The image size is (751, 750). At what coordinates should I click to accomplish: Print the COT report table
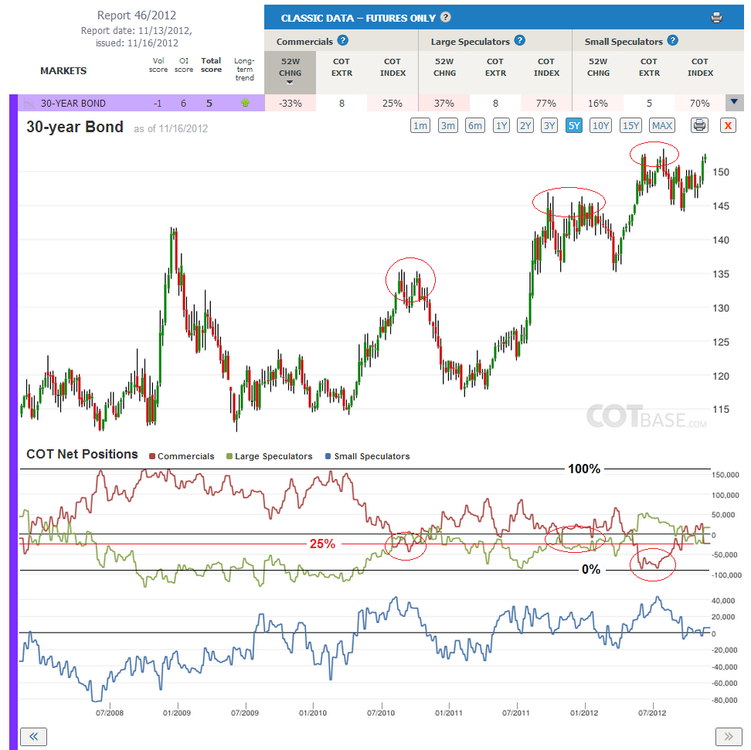coord(717,18)
